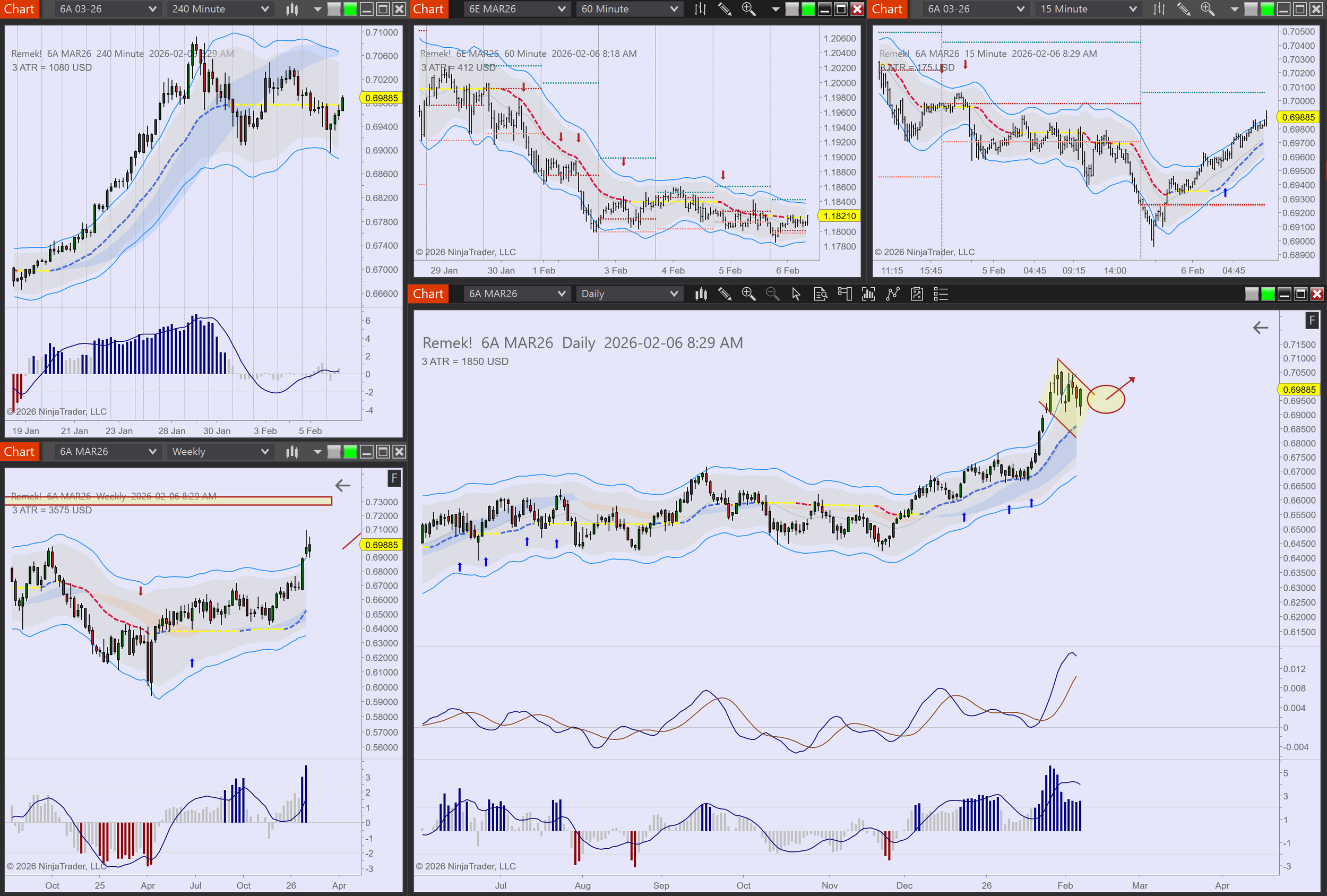Viewport: 1327px width, 896px height.
Task: Open Data Box icon in Daily chart toolbar
Action: tap(820, 294)
